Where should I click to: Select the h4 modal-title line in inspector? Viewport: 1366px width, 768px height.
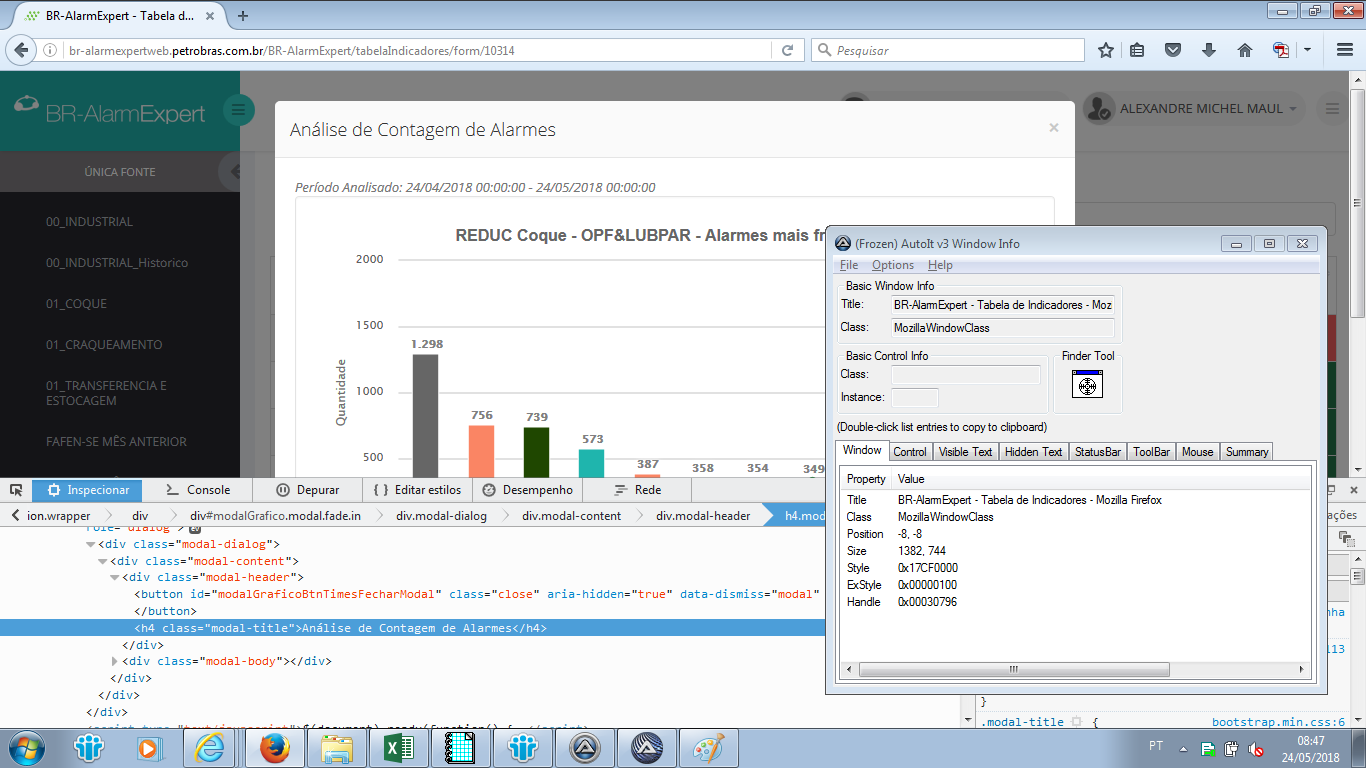412,628
